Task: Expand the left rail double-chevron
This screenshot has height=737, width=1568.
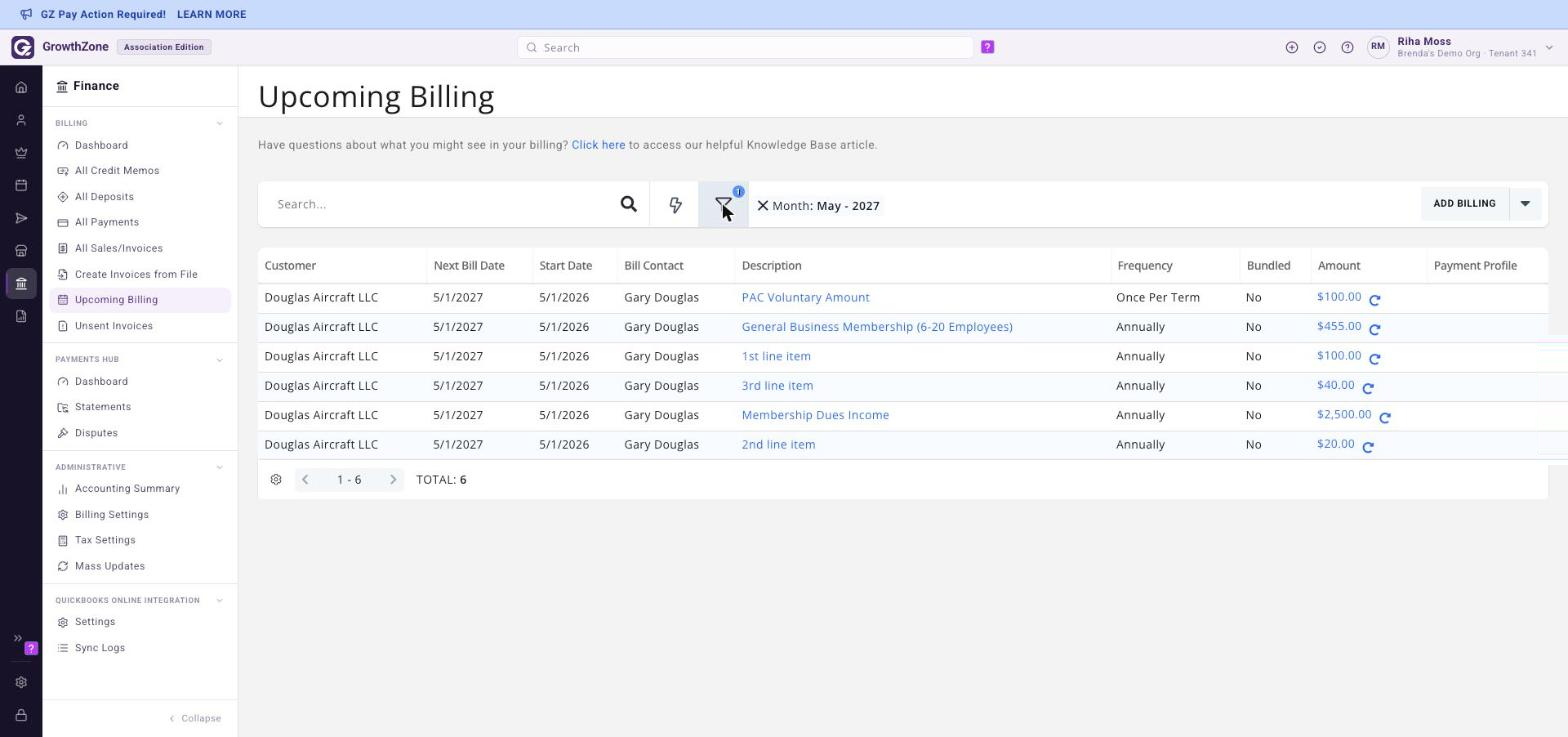Action: click(x=17, y=638)
